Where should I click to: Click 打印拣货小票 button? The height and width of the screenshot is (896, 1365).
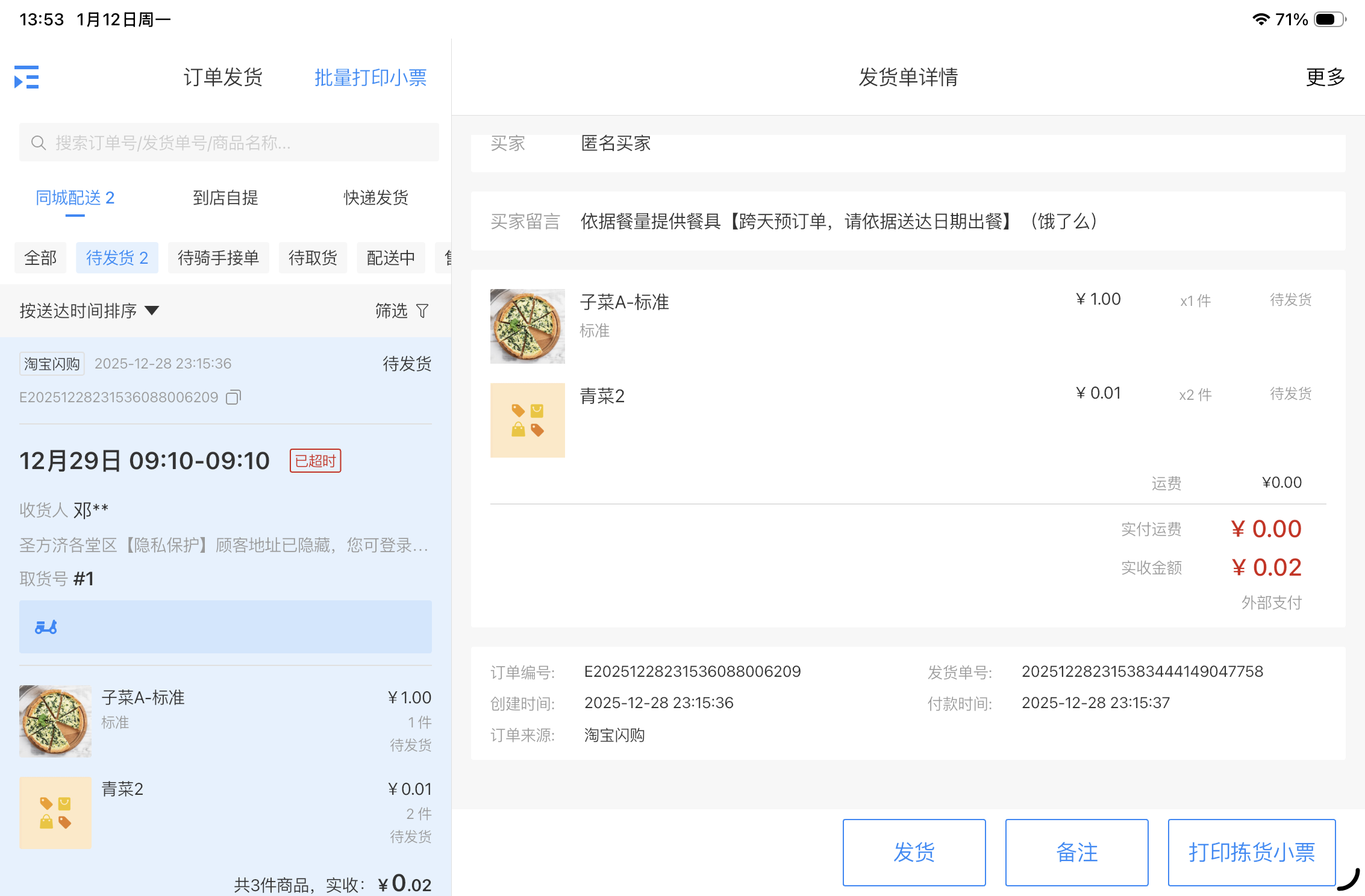coord(1251,852)
